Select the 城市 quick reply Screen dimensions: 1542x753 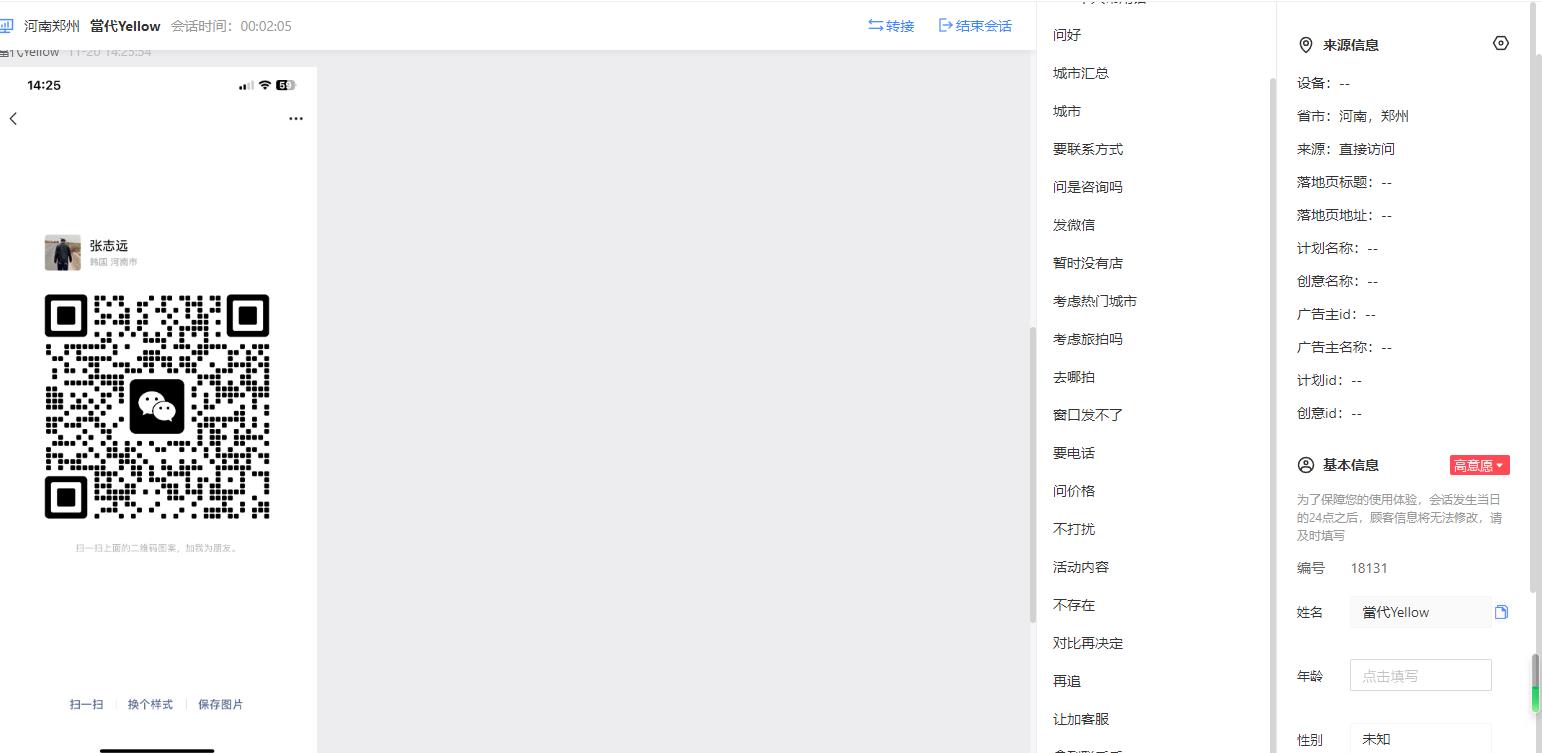pyautogui.click(x=1067, y=111)
